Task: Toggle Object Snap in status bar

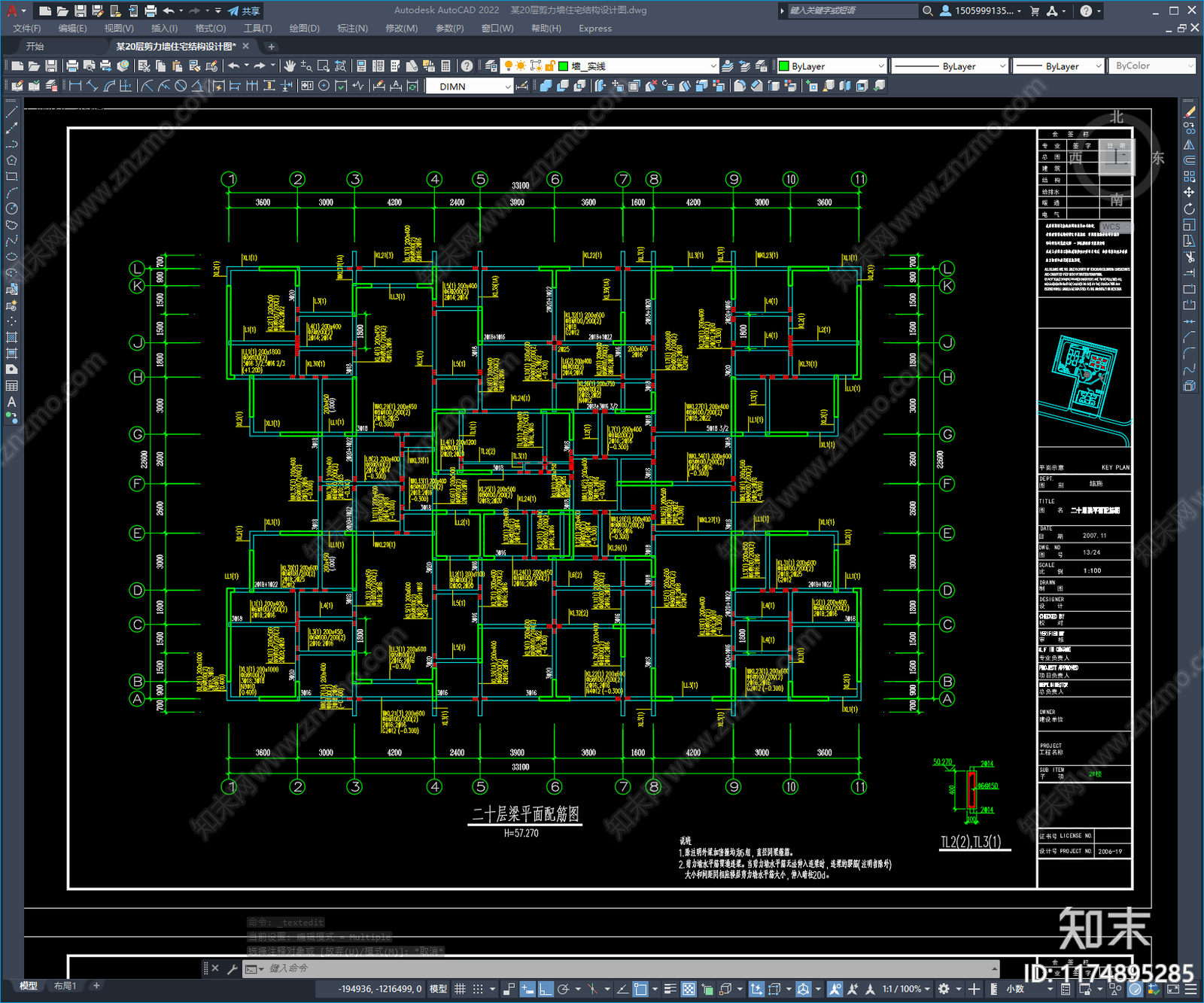Action: [x=640, y=989]
